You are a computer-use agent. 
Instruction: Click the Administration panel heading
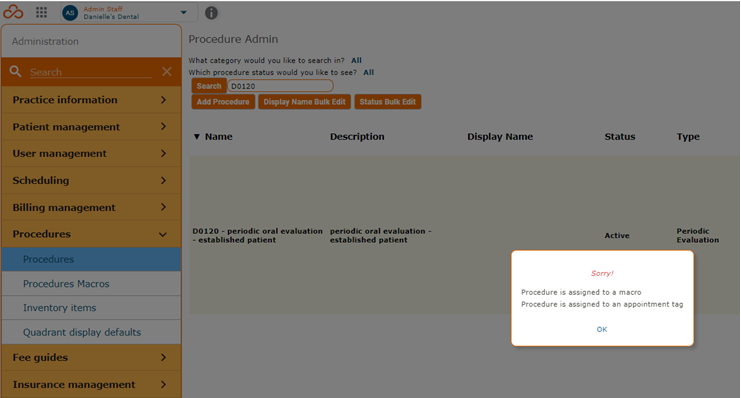point(45,41)
